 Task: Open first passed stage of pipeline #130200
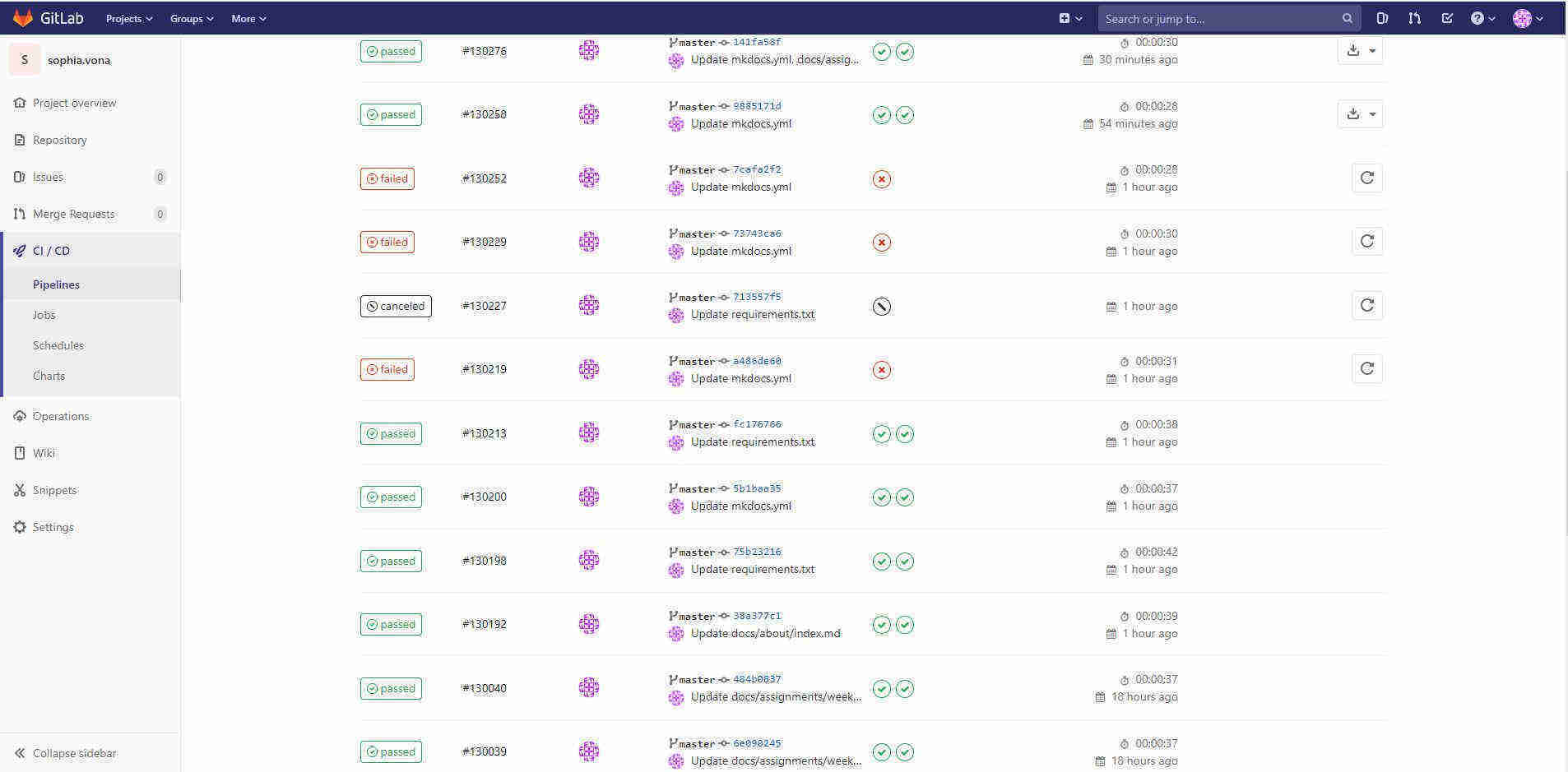pos(882,497)
